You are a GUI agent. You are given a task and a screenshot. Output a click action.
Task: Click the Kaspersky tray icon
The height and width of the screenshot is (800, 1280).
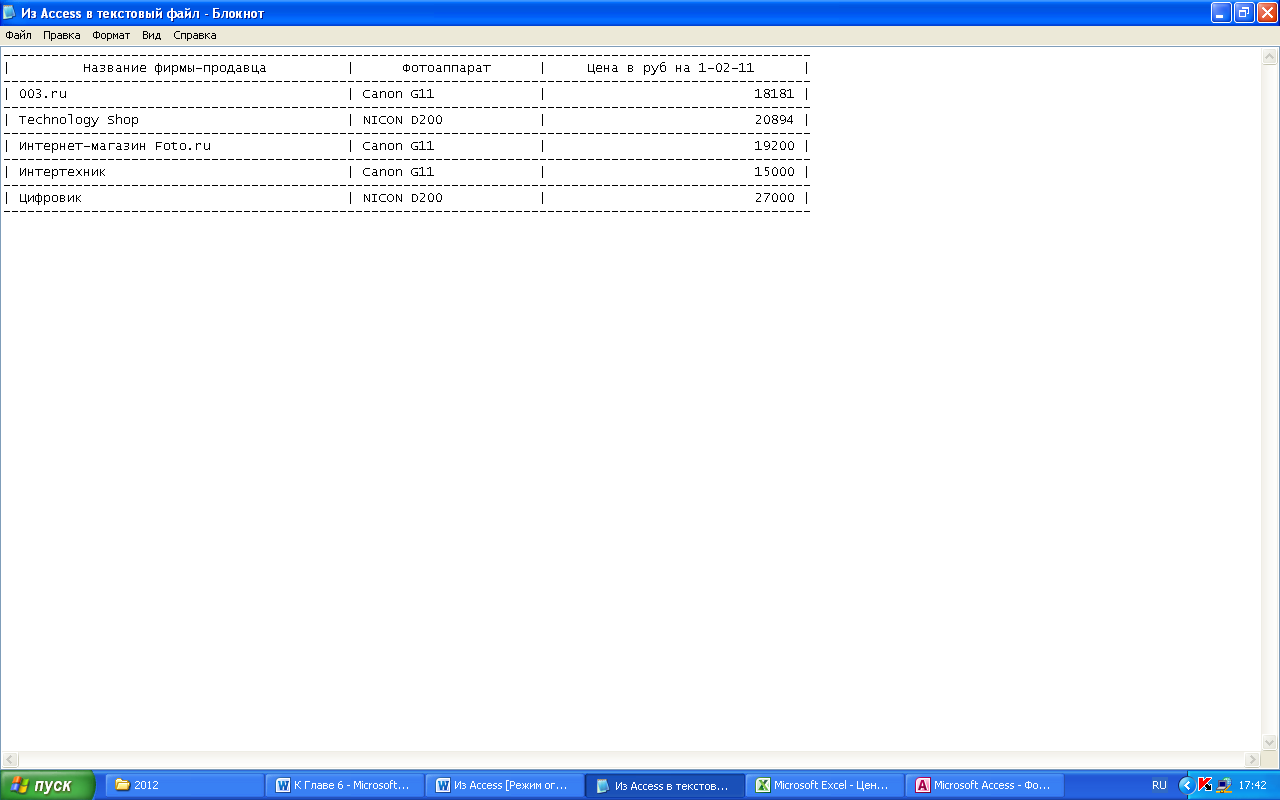1205,785
